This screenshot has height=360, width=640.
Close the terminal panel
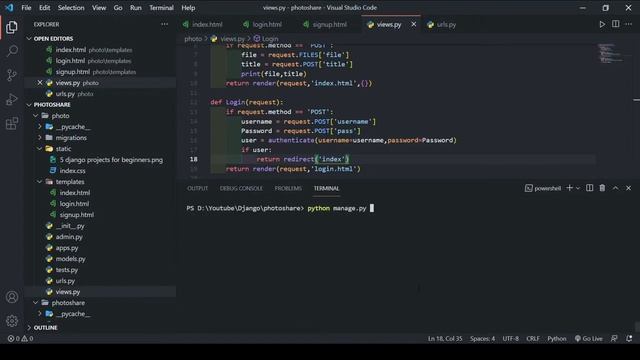pyautogui.click(x=629, y=188)
